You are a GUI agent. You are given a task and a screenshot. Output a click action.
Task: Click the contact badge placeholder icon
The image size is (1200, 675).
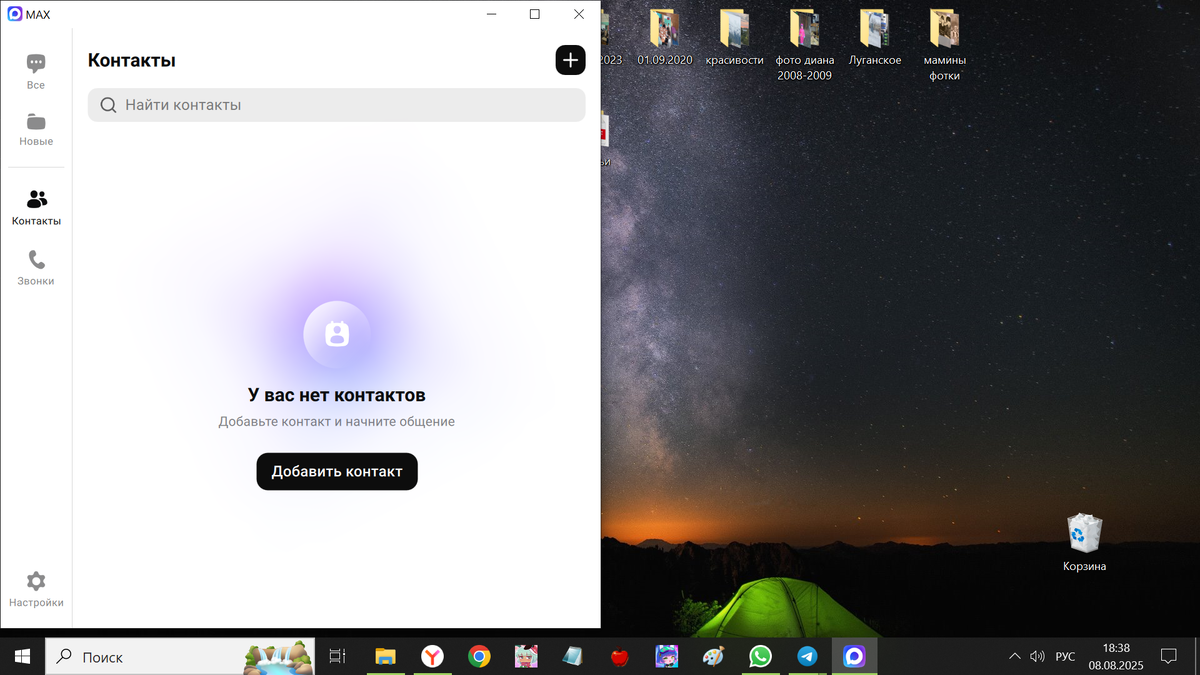337,335
